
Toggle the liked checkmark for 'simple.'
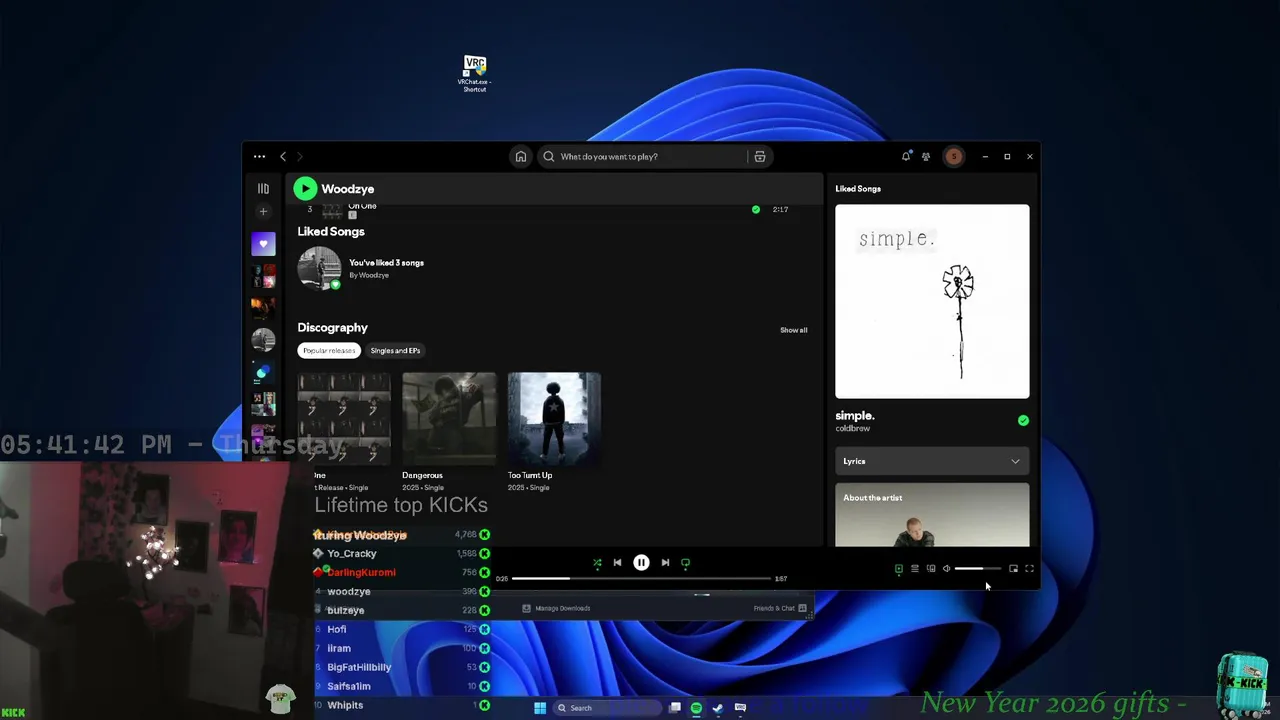(x=1023, y=421)
